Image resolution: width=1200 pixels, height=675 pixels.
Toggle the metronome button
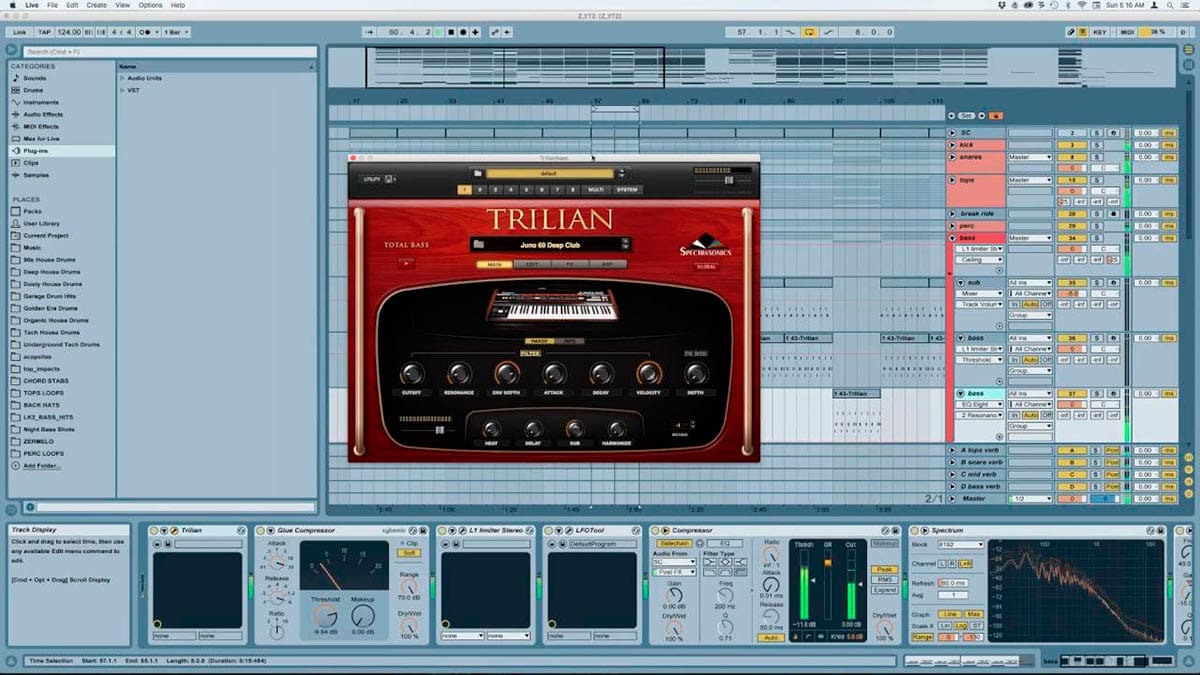(146, 32)
